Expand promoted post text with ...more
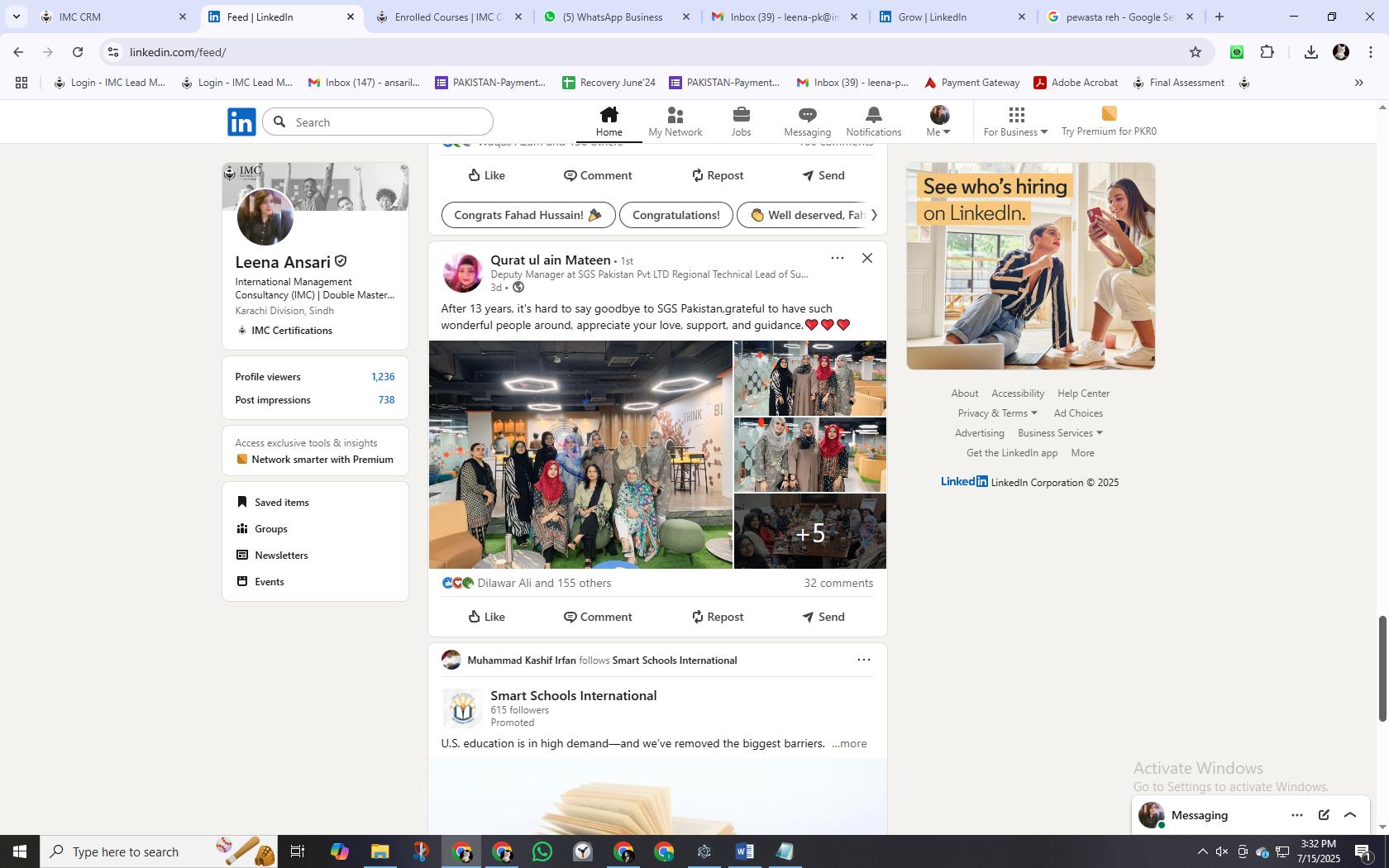This screenshot has width=1389, height=868. point(849,743)
